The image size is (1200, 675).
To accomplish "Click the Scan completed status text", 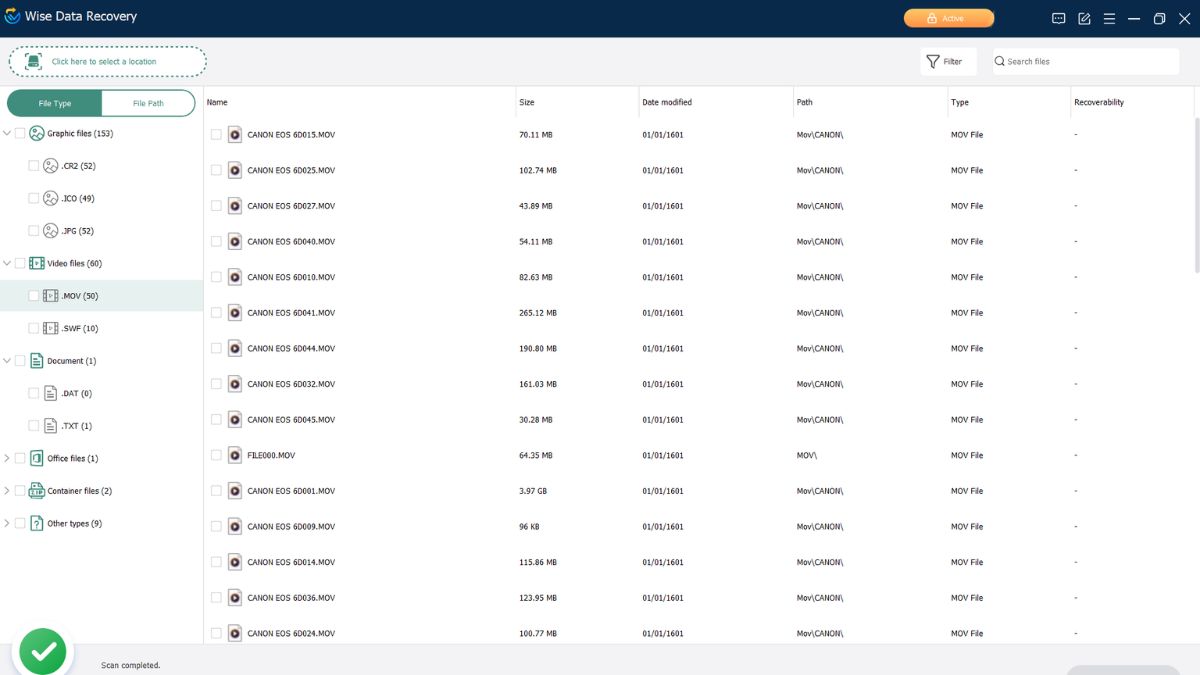I will click(130, 665).
